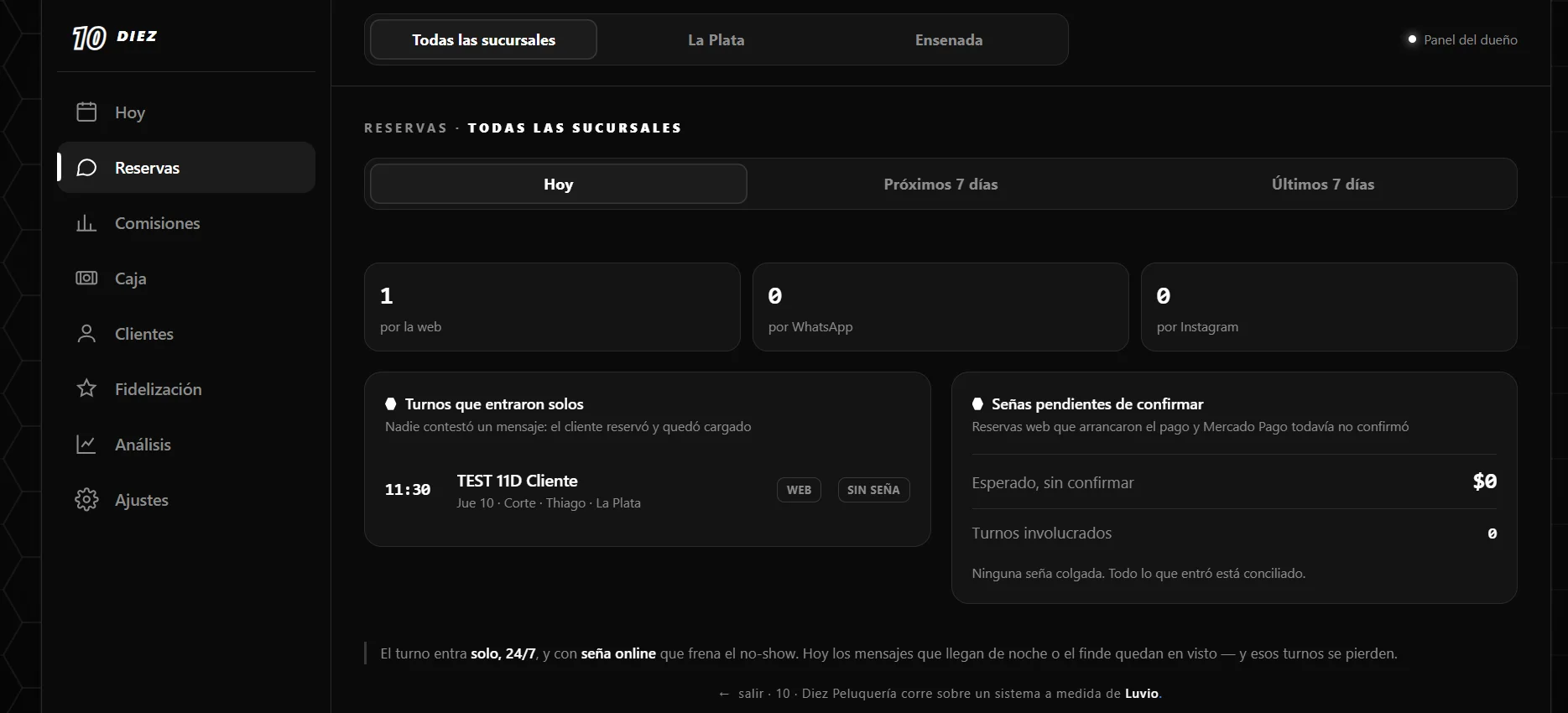Click the gear icon for Ajustes
Image resolution: width=1568 pixels, height=713 pixels.
click(x=86, y=500)
